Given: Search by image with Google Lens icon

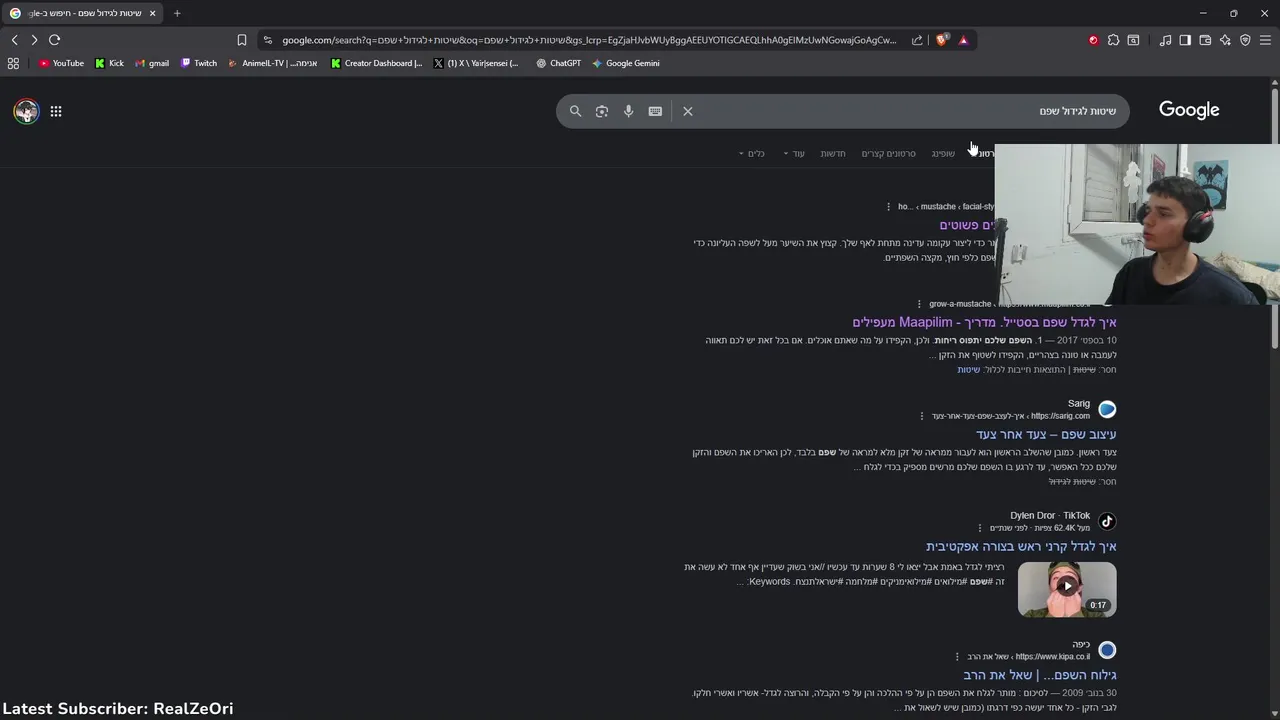Looking at the screenshot, I should pyautogui.click(x=602, y=111).
